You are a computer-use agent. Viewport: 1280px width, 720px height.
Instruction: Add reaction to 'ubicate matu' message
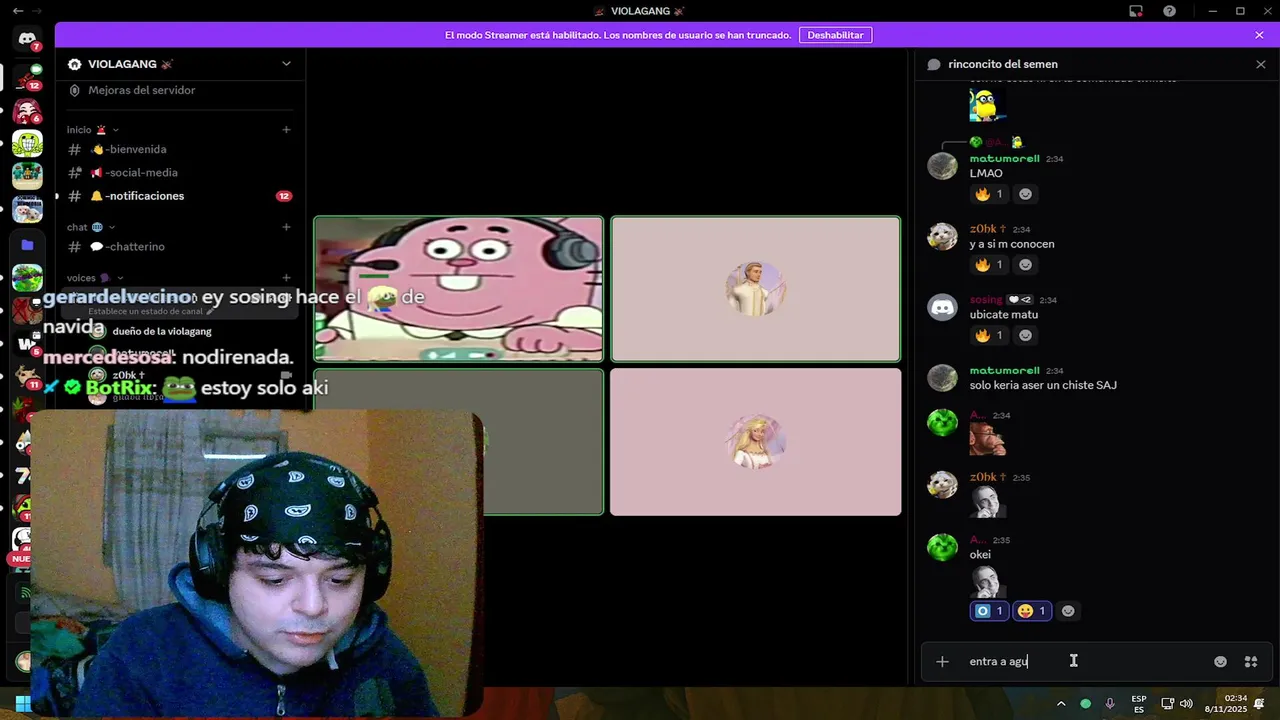coord(1025,335)
